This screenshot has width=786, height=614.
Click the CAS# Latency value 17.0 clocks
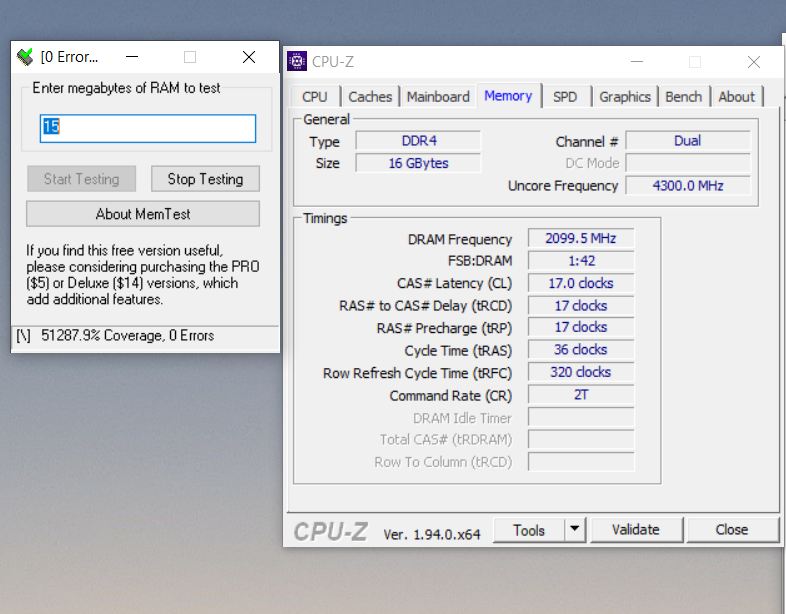click(581, 283)
